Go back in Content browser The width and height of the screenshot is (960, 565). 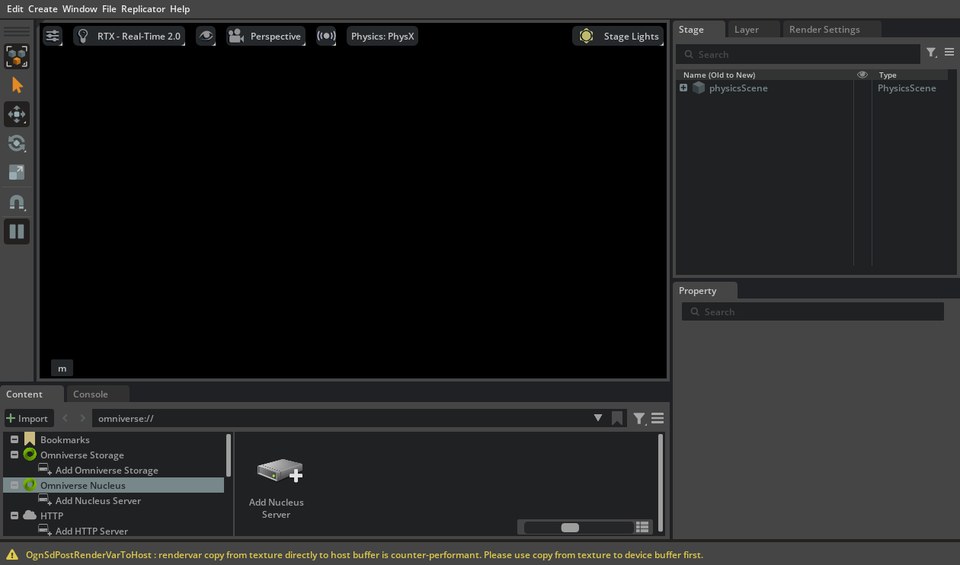click(66, 418)
